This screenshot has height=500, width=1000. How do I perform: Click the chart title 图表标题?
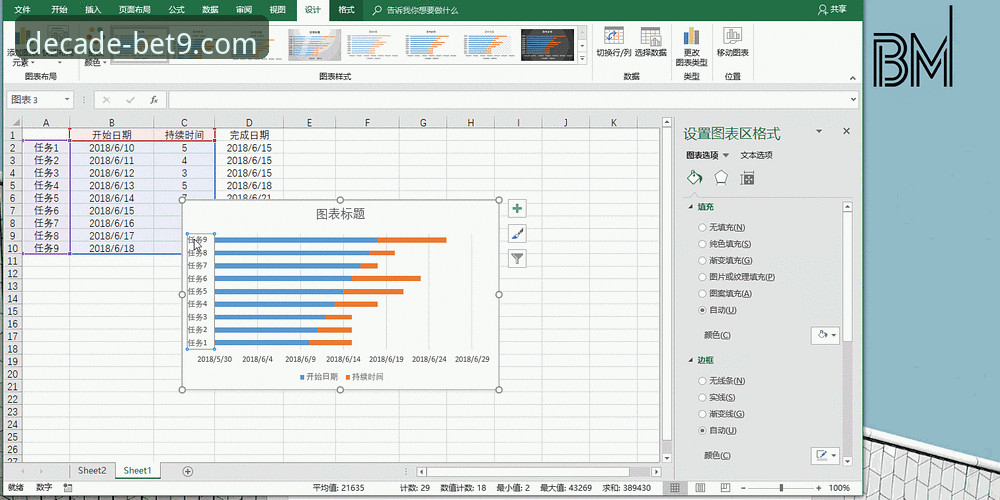point(341,214)
